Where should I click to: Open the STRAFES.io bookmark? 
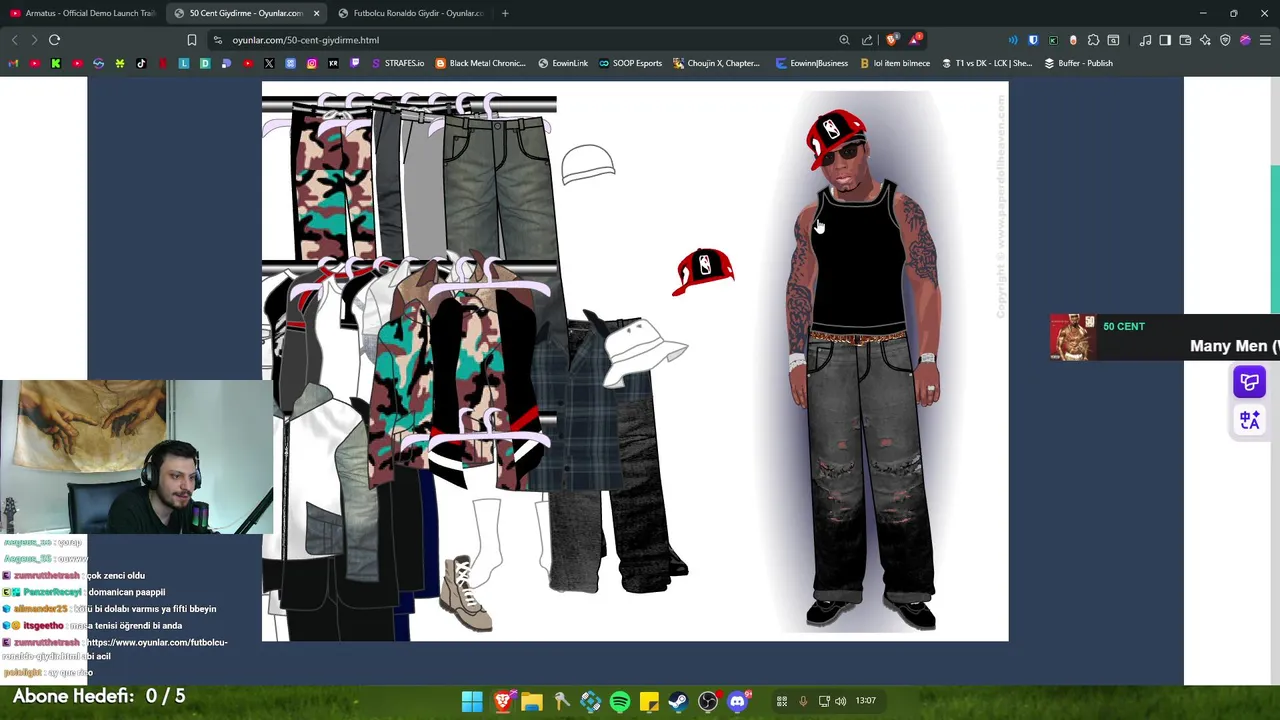tap(397, 63)
